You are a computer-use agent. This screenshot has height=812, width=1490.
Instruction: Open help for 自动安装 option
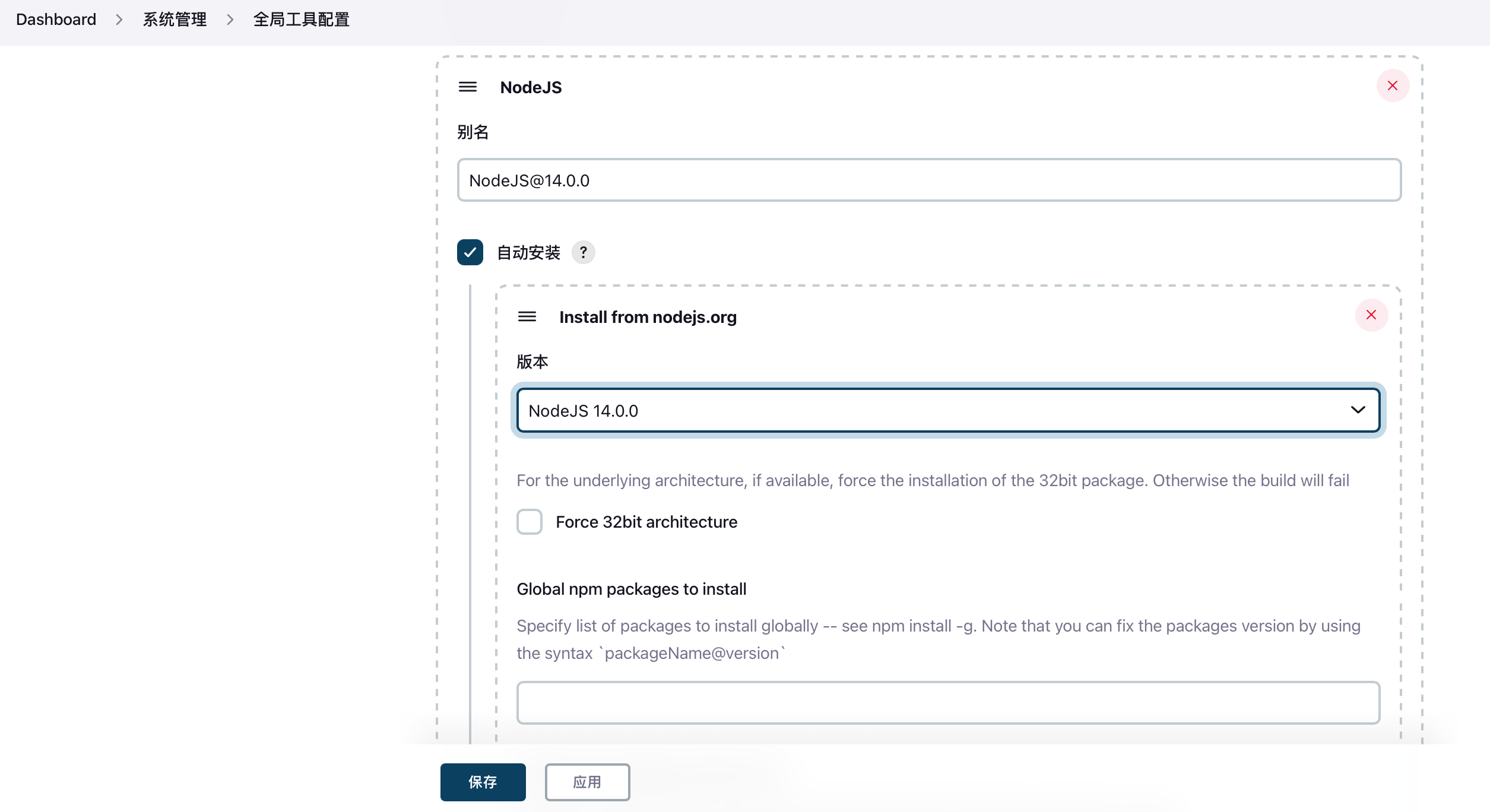point(584,252)
